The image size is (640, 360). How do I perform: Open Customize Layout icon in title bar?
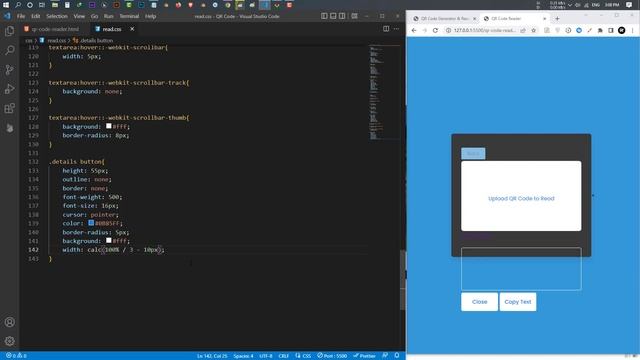(x=354, y=16)
